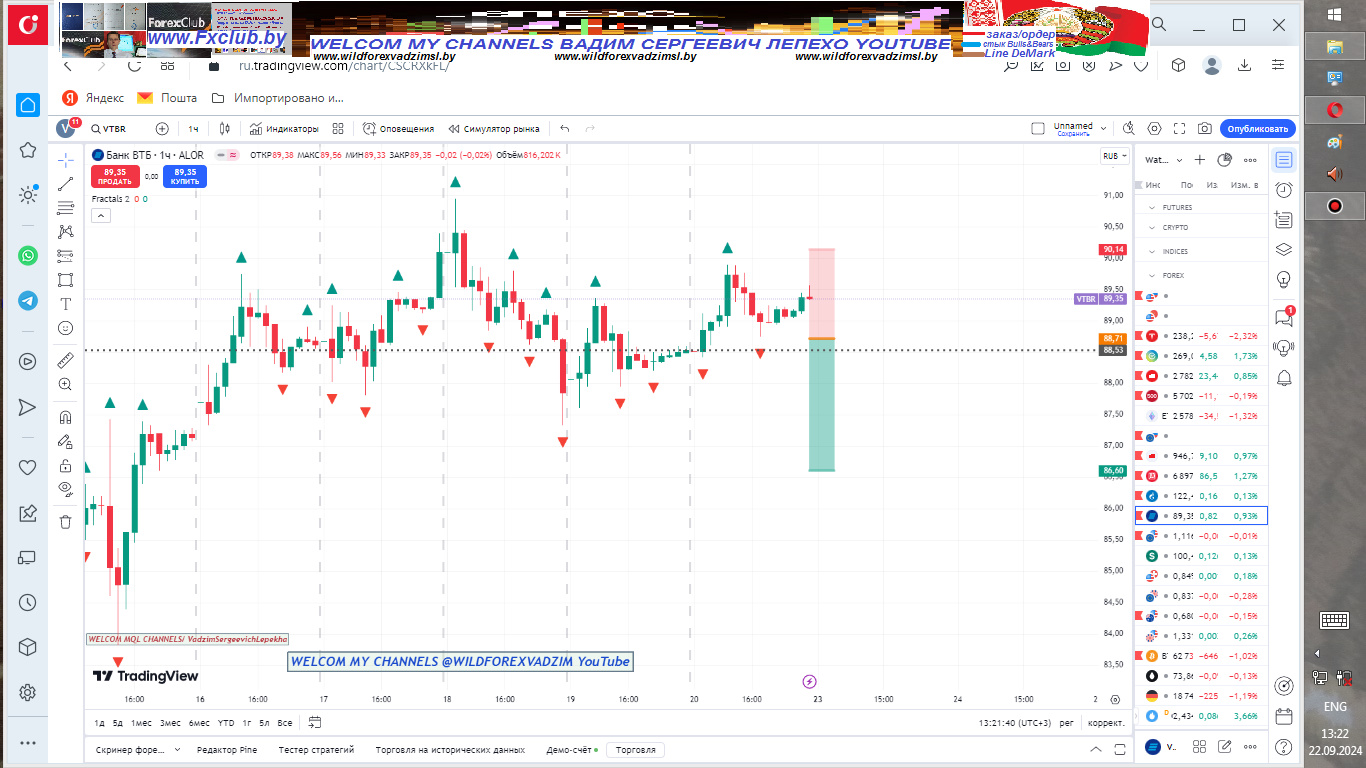Select watchlist row with 2,32% loss
The image size is (1366, 768).
1202,336
